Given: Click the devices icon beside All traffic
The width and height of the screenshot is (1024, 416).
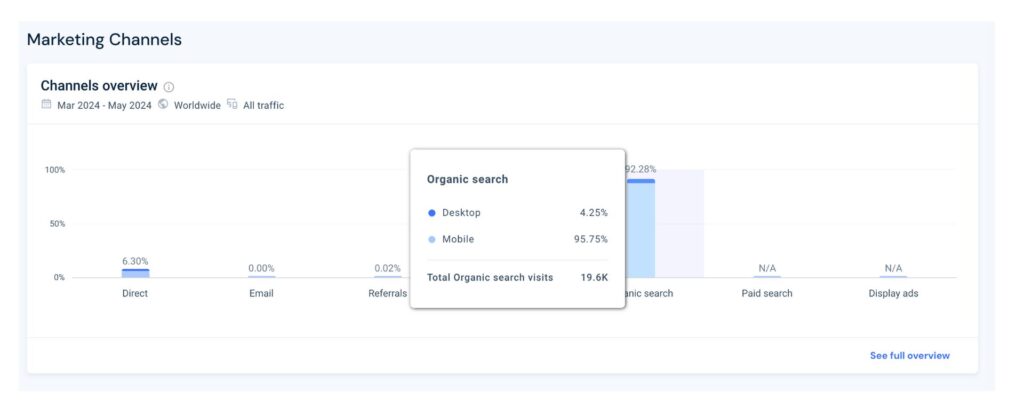Looking at the screenshot, I should pos(232,104).
